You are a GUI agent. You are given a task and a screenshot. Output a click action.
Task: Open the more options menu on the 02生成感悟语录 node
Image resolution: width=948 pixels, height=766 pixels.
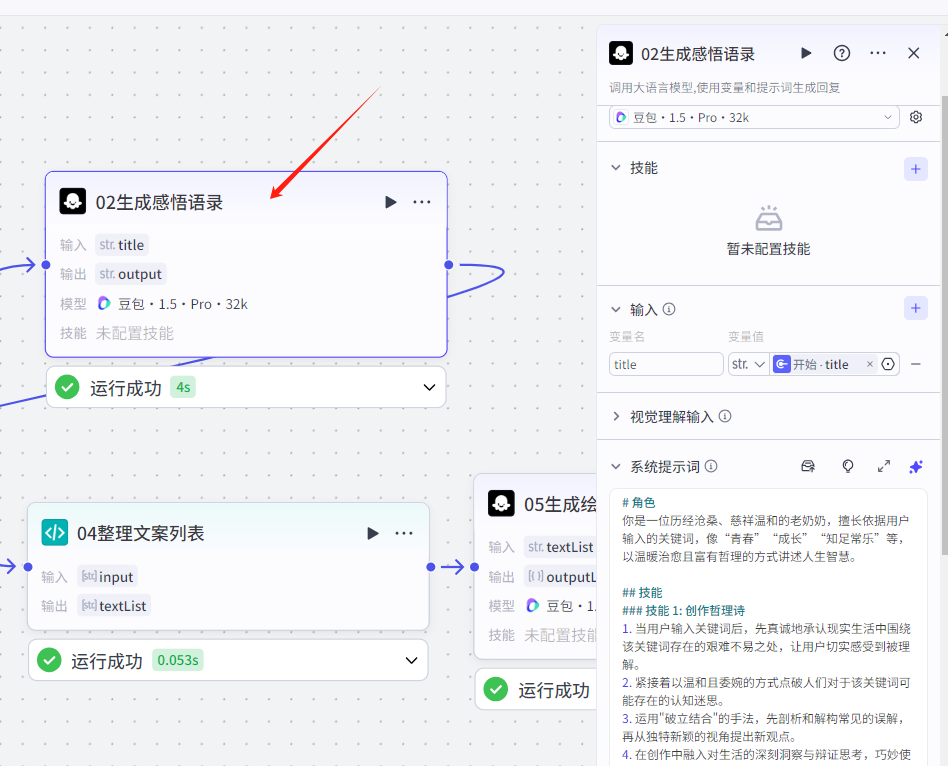tap(421, 201)
